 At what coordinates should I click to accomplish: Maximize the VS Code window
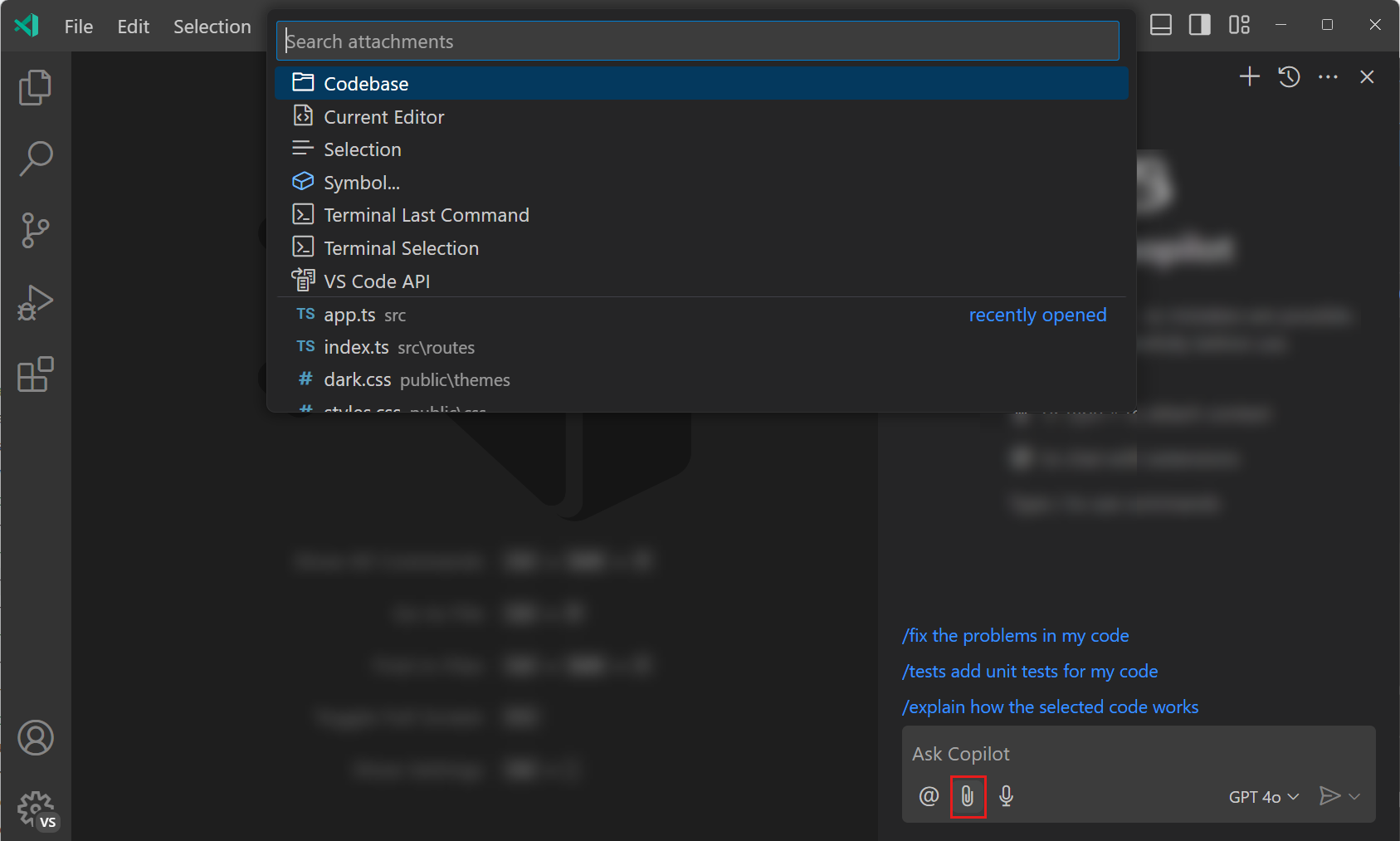[x=1327, y=25]
